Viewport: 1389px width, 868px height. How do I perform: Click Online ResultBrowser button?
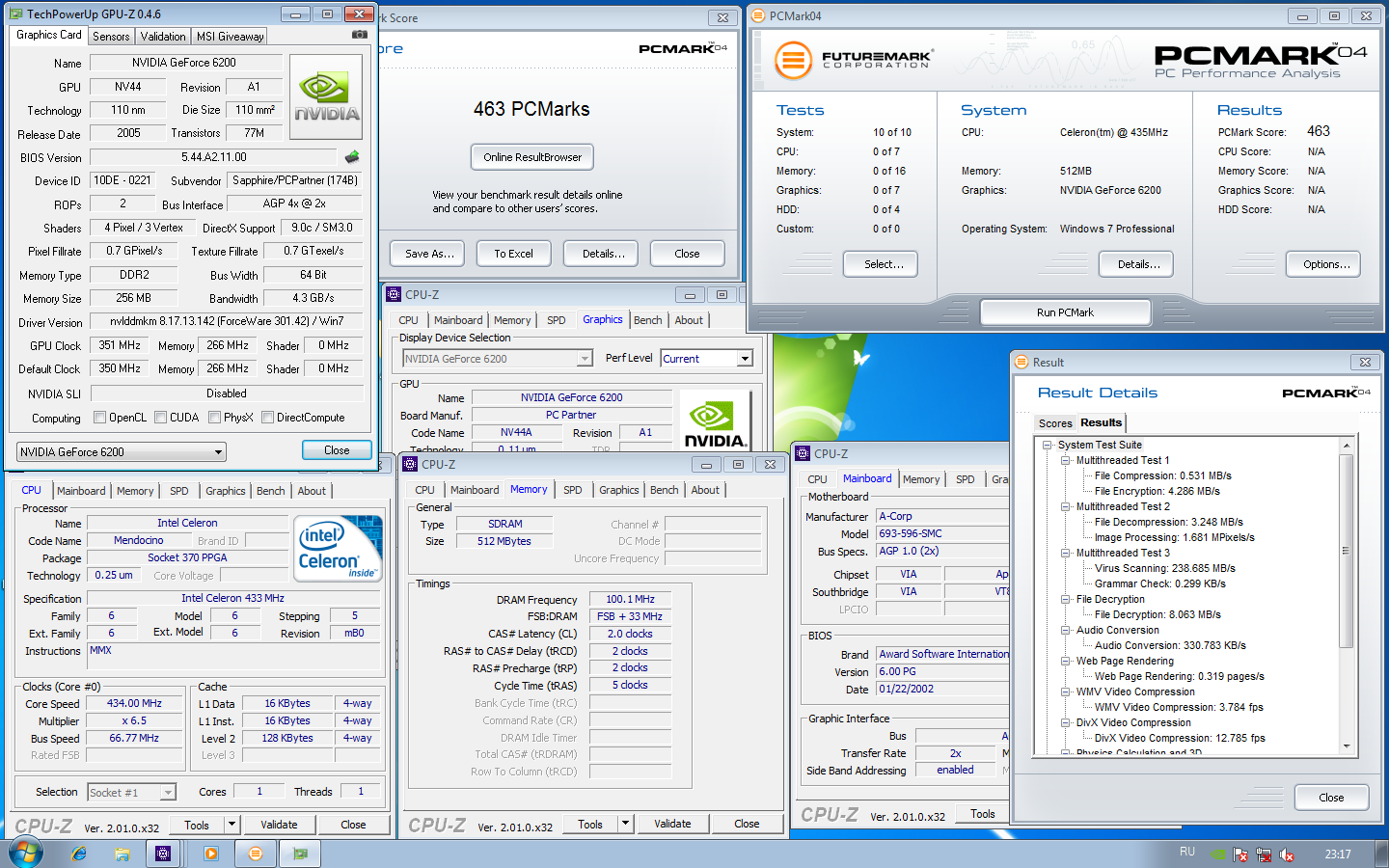coord(532,157)
